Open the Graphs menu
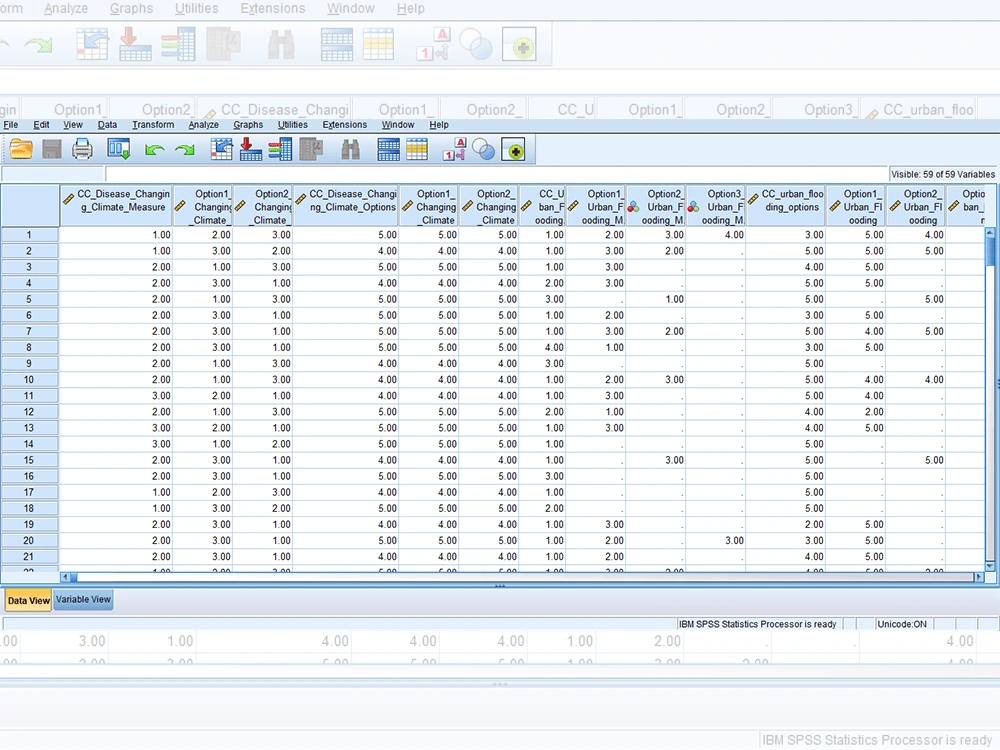 coord(248,125)
